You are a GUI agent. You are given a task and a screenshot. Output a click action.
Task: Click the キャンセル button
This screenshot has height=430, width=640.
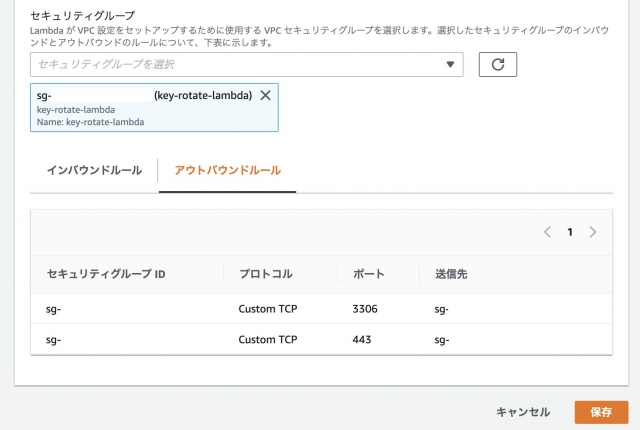point(523,412)
